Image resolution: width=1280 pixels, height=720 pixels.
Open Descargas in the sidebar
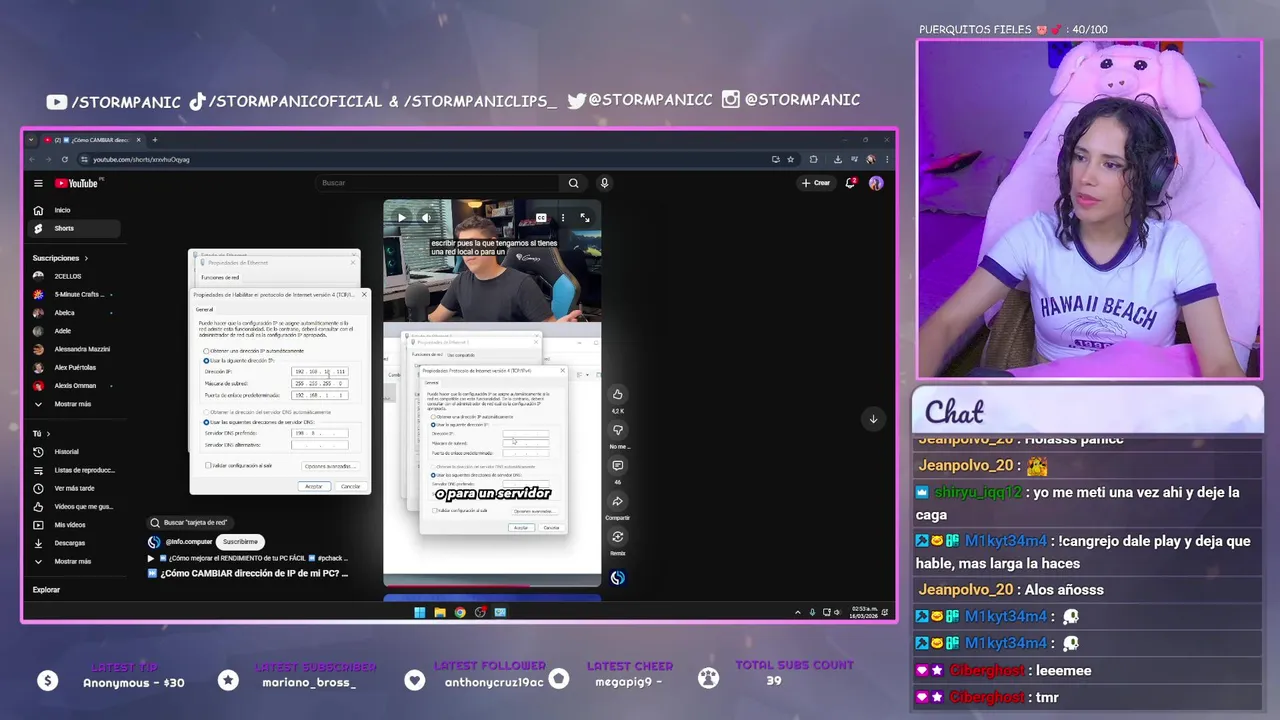pyautogui.click(x=76, y=543)
